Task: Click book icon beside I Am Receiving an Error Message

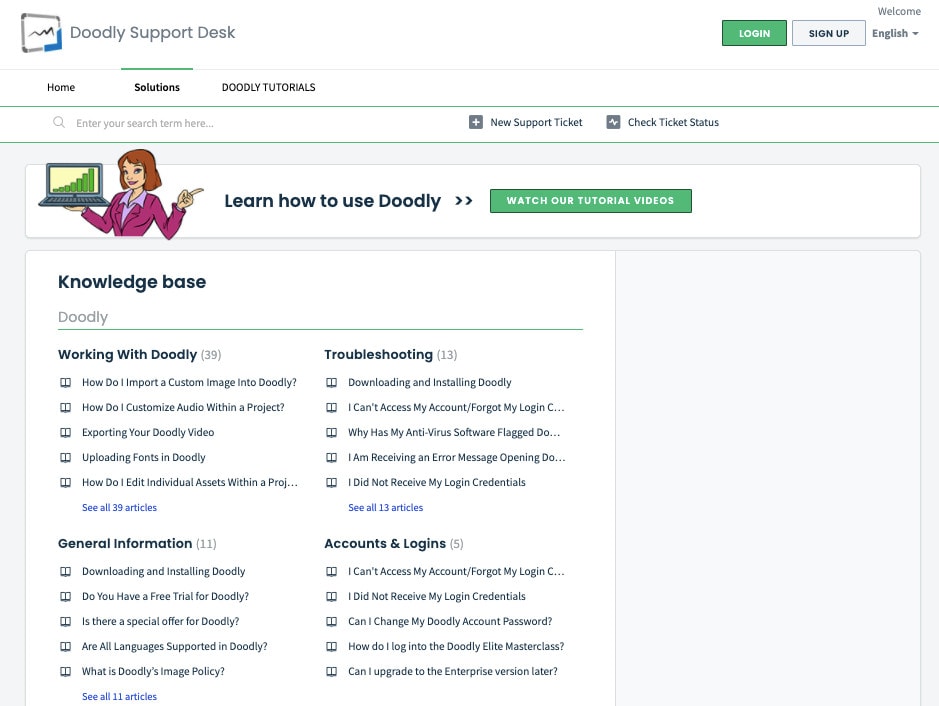Action: click(331, 457)
